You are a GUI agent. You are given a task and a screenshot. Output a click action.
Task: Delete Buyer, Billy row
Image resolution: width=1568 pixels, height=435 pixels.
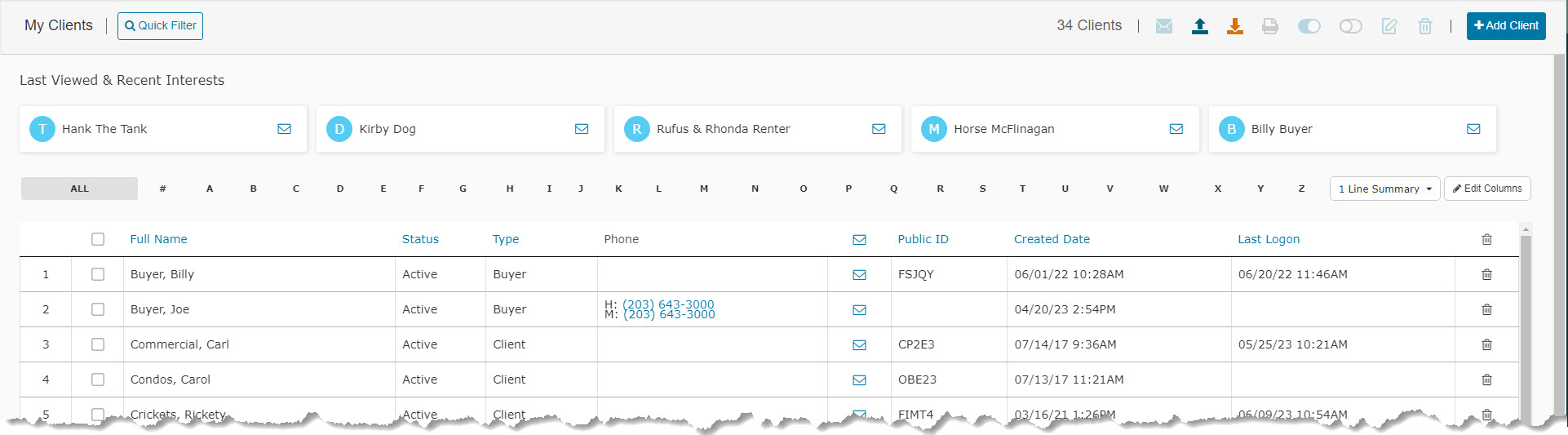tap(1486, 274)
